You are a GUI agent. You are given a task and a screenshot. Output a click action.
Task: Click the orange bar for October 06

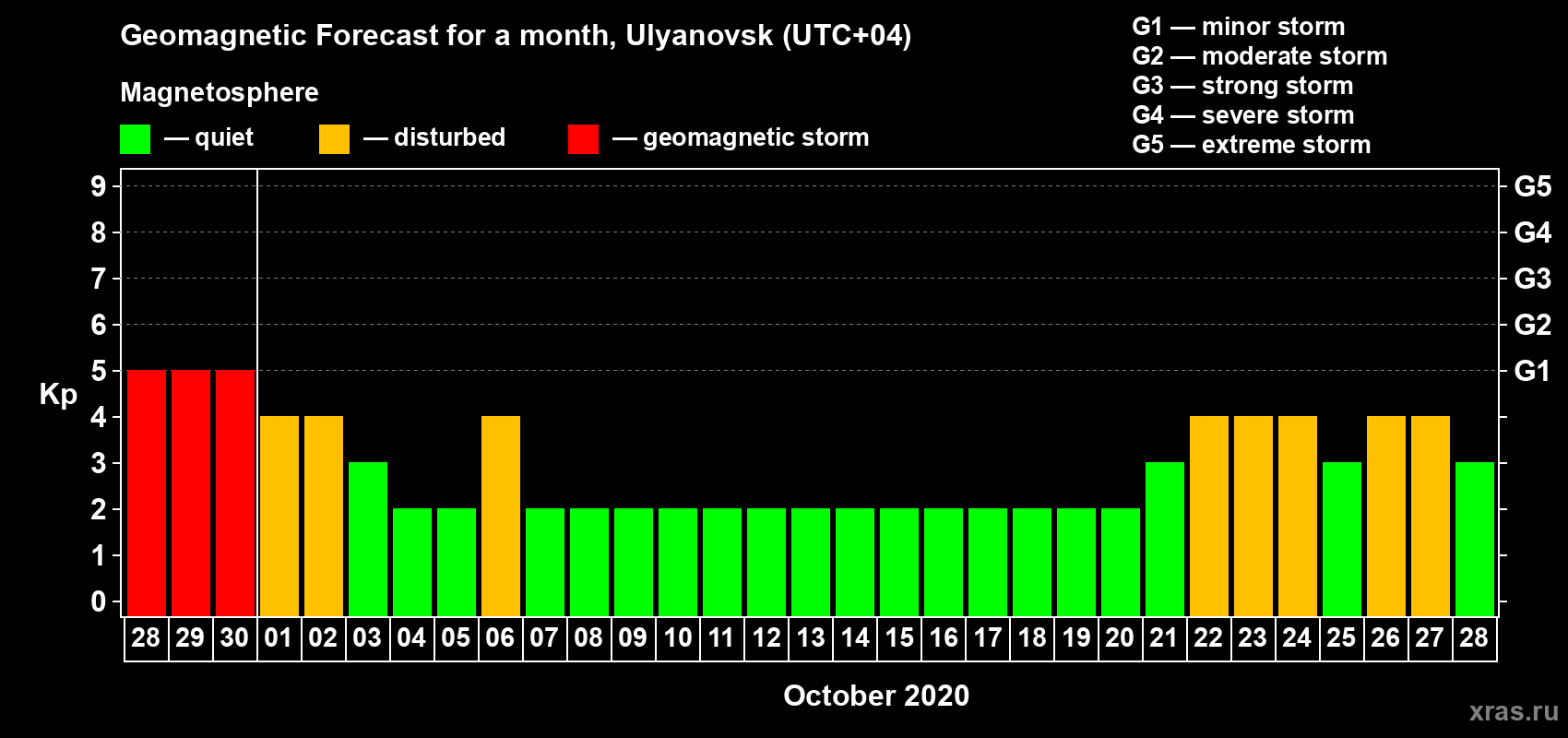tap(501, 516)
